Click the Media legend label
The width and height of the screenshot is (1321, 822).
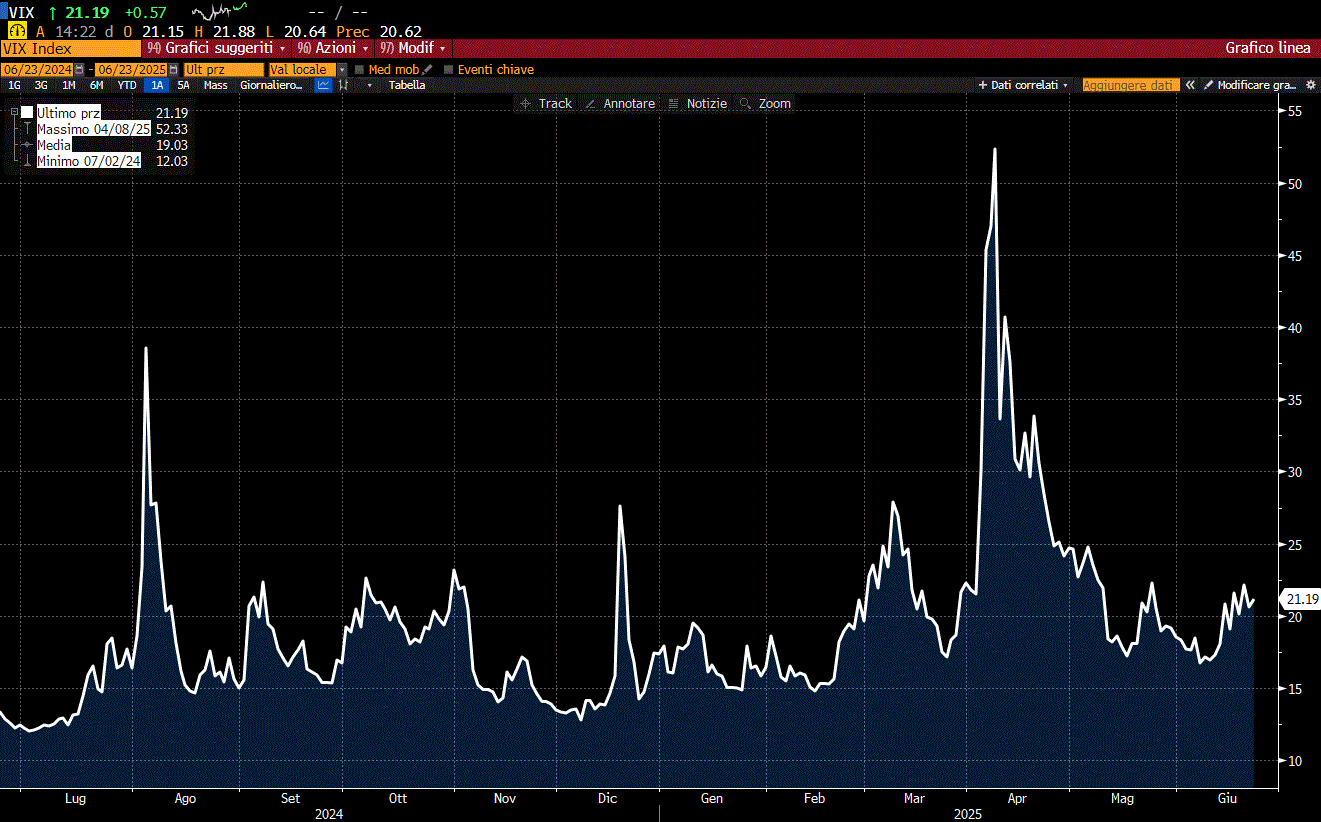(54, 145)
